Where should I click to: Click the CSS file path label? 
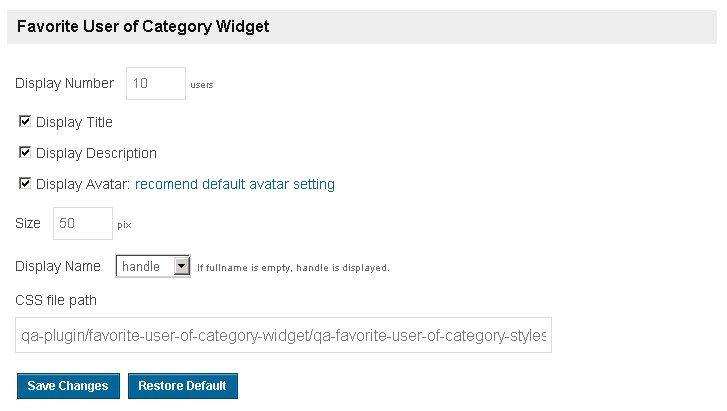tap(56, 299)
